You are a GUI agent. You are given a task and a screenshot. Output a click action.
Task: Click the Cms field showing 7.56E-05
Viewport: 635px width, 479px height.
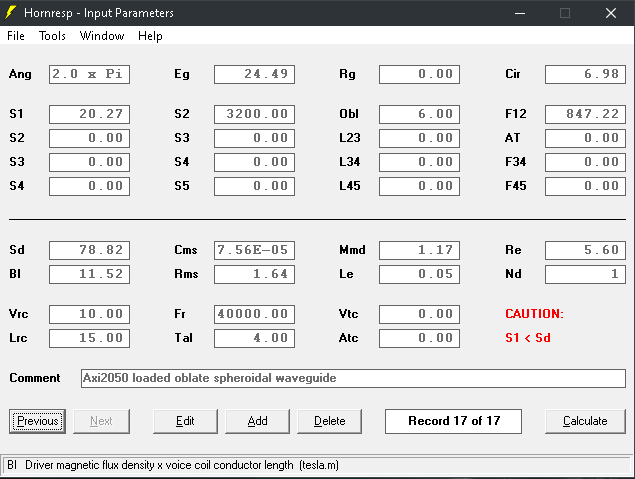254,250
